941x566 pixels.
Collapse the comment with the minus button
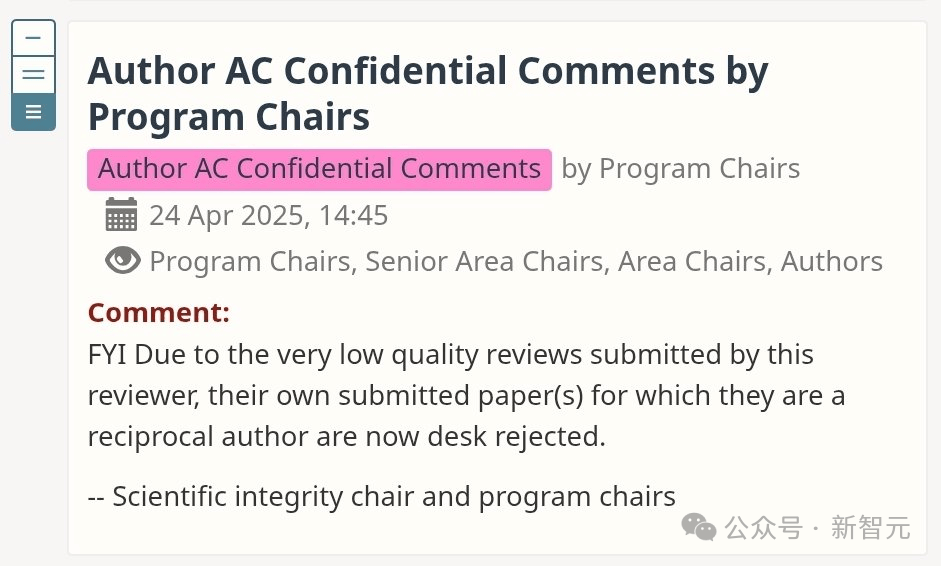coord(33,38)
